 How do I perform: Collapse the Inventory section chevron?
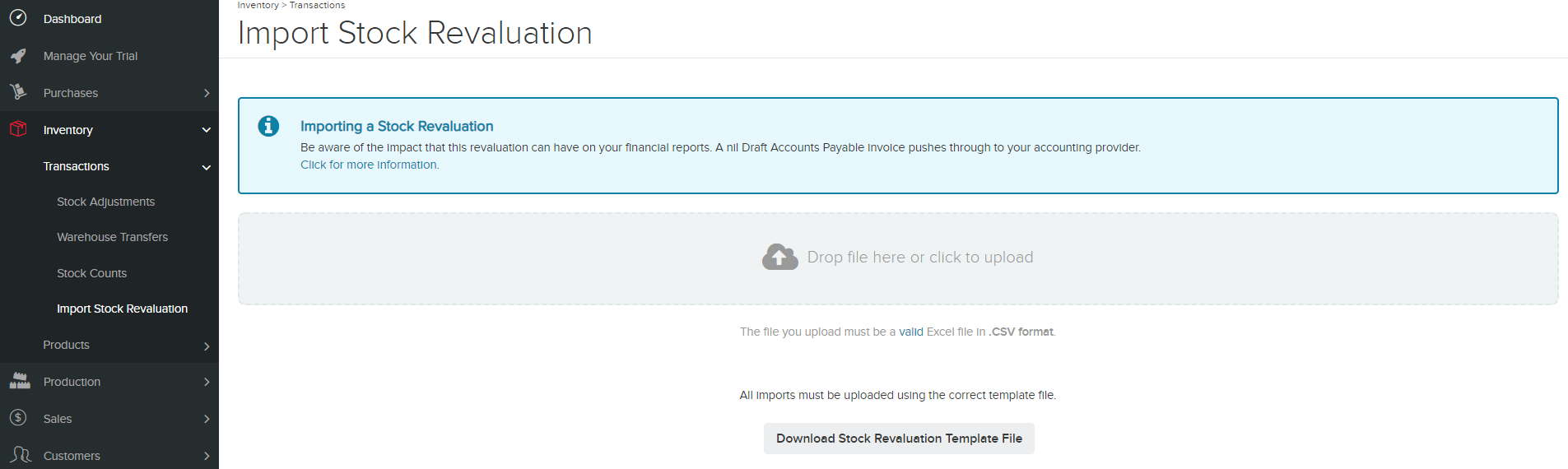tap(207, 130)
